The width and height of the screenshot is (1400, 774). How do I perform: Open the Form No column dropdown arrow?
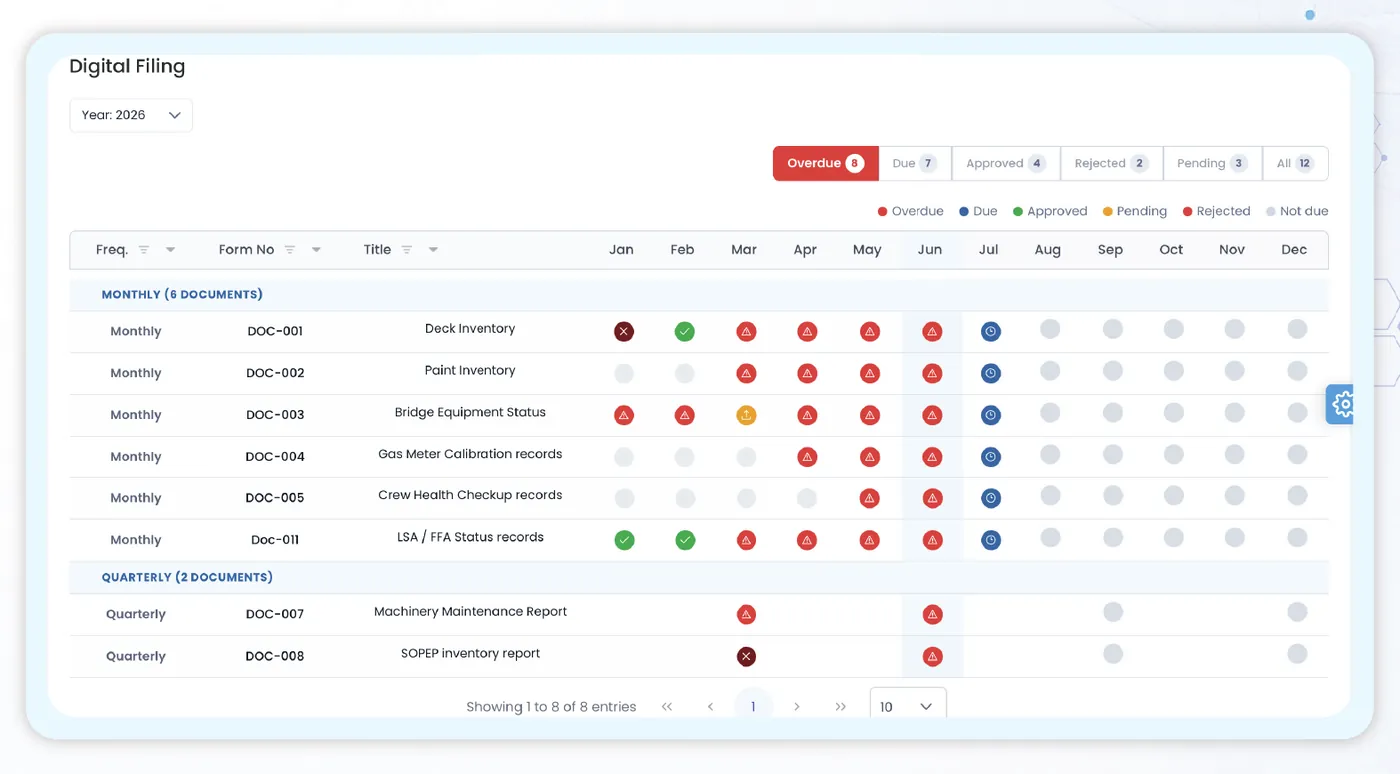tap(316, 250)
